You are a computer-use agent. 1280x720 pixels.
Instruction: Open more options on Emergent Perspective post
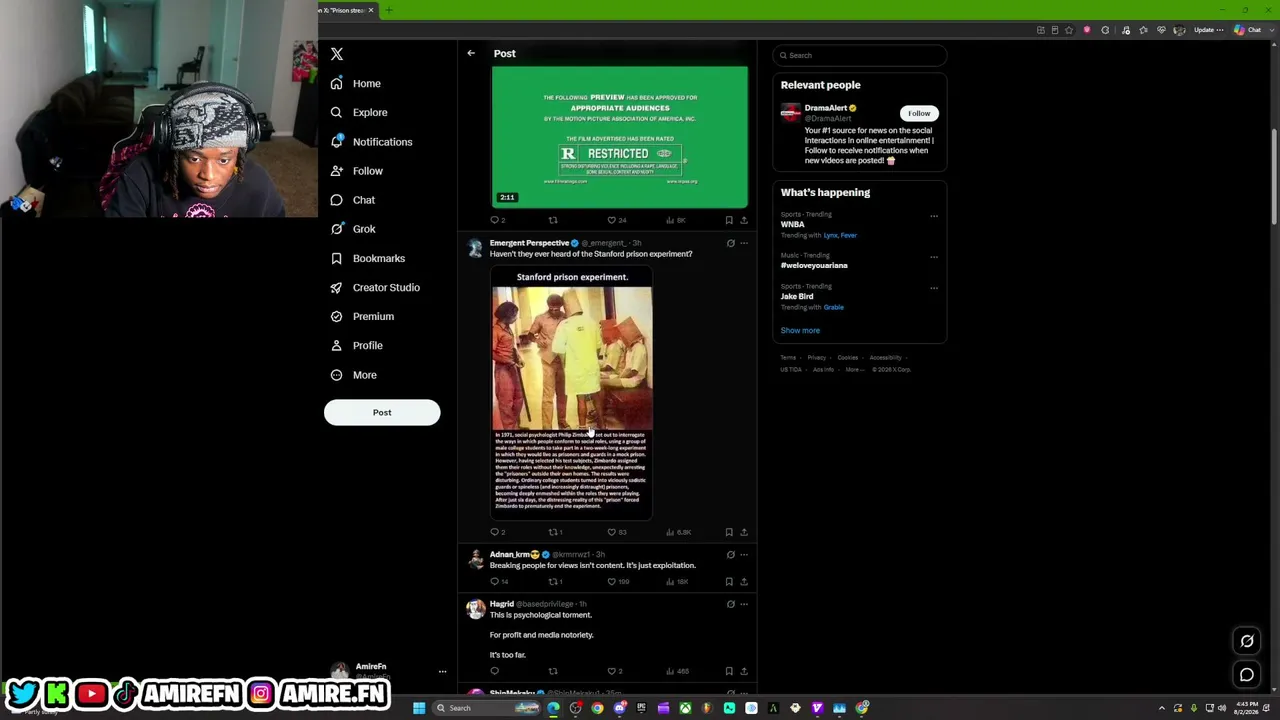click(744, 243)
